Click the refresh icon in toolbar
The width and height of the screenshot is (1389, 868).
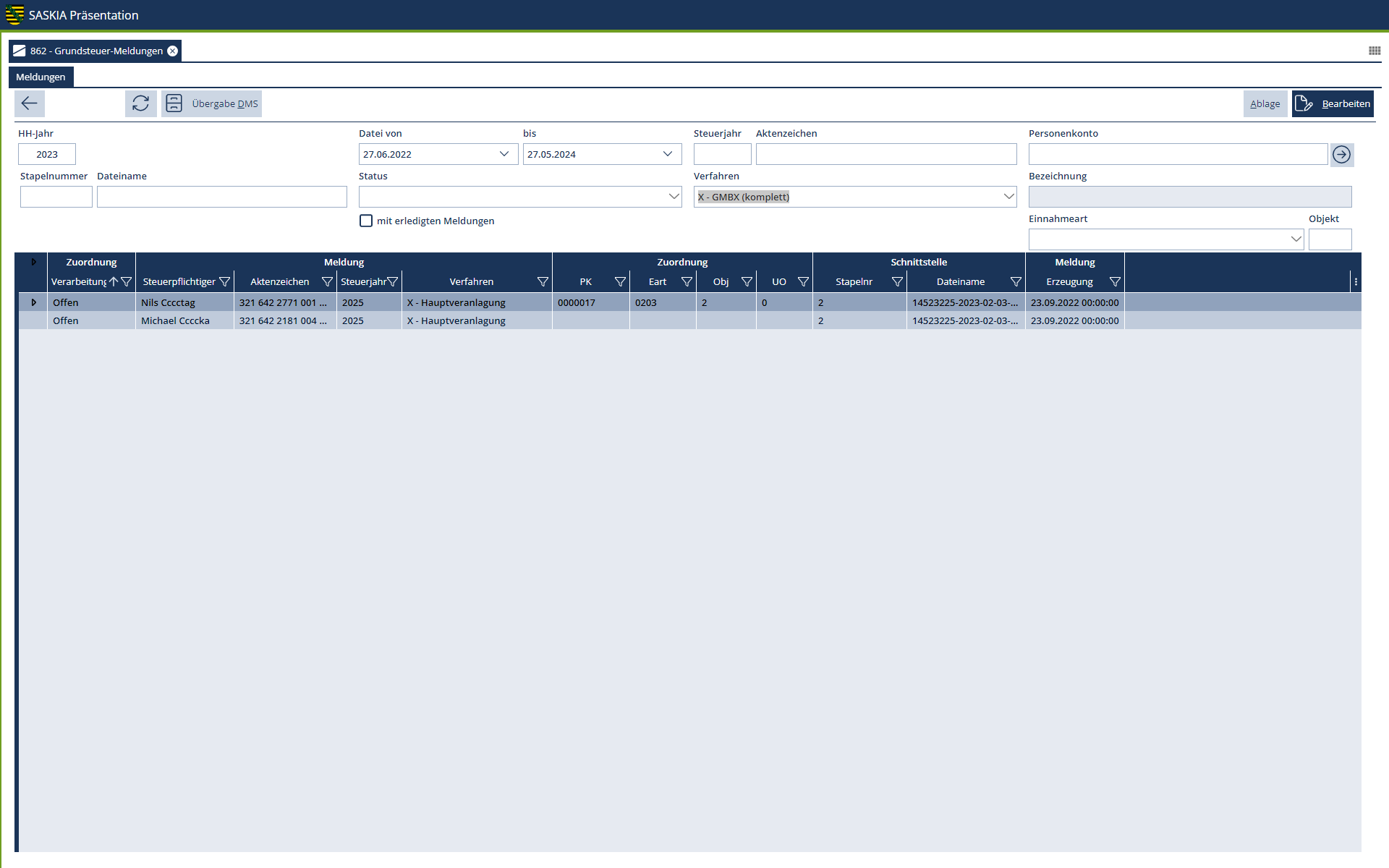(x=140, y=103)
